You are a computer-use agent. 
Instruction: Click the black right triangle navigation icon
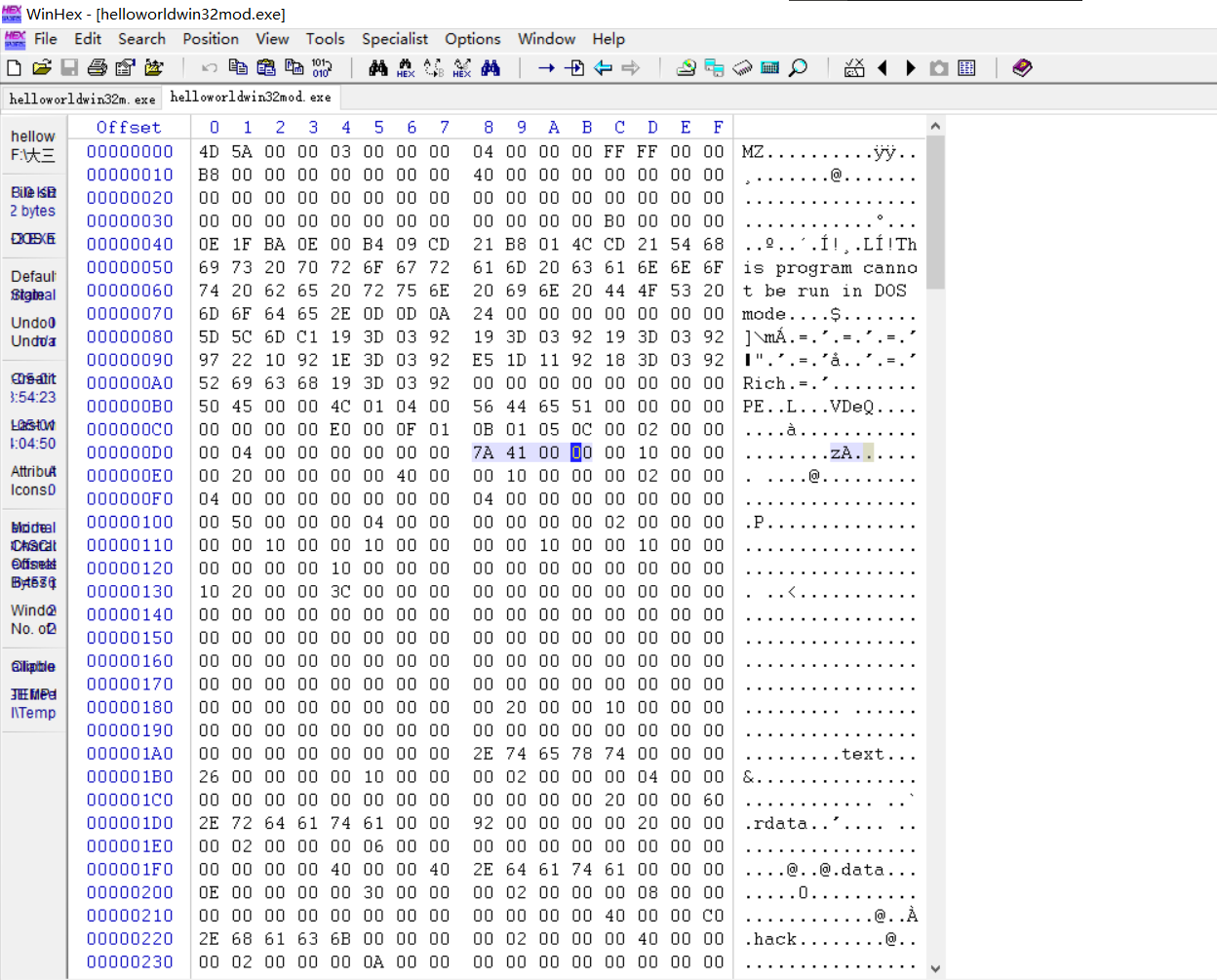point(911,67)
